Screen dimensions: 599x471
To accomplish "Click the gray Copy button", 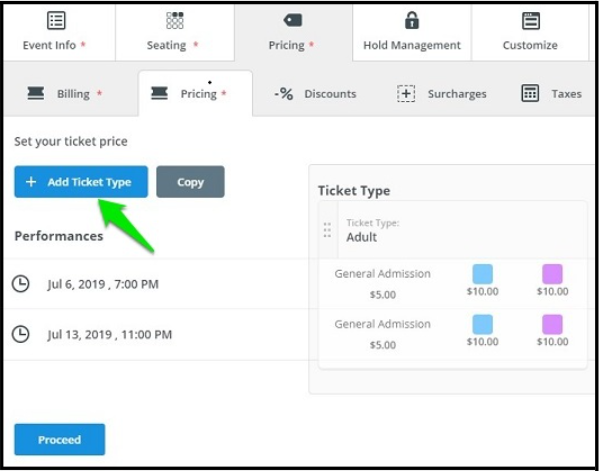I will pos(190,182).
